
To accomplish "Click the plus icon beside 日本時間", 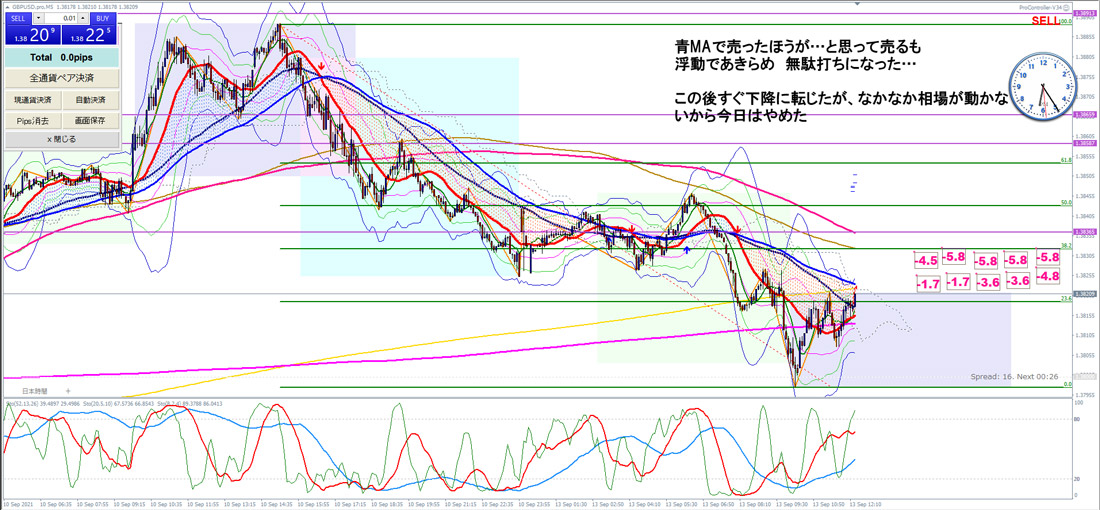I will click(68, 390).
